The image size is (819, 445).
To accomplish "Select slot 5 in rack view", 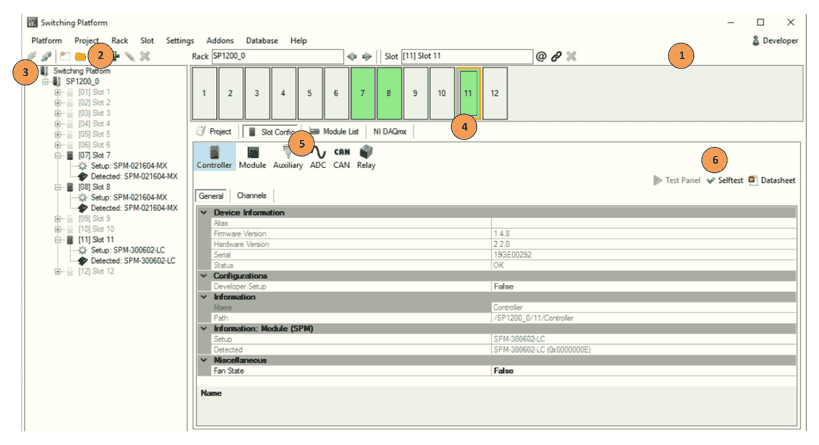I will 310,93.
